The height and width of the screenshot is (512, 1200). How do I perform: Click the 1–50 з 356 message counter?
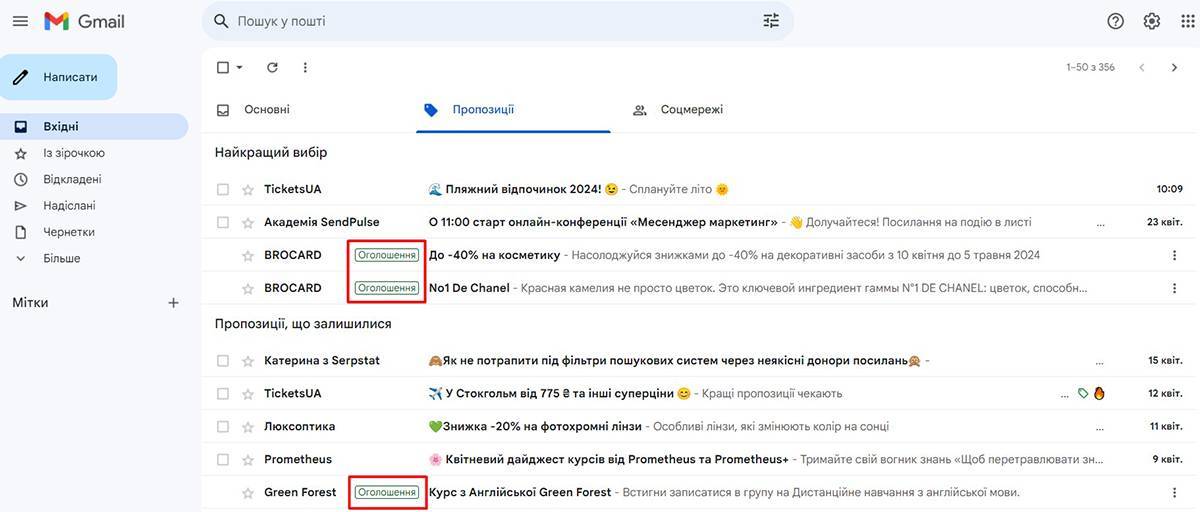tap(1090, 67)
